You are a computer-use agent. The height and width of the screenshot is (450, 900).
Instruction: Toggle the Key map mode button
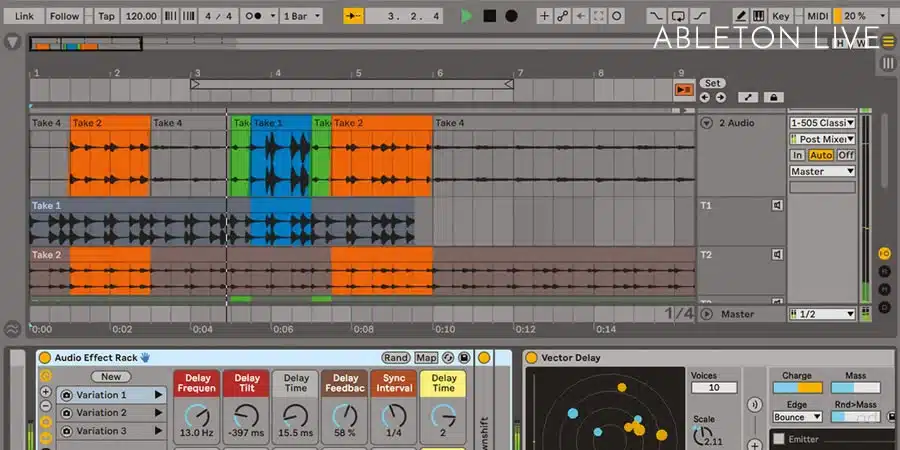point(781,16)
